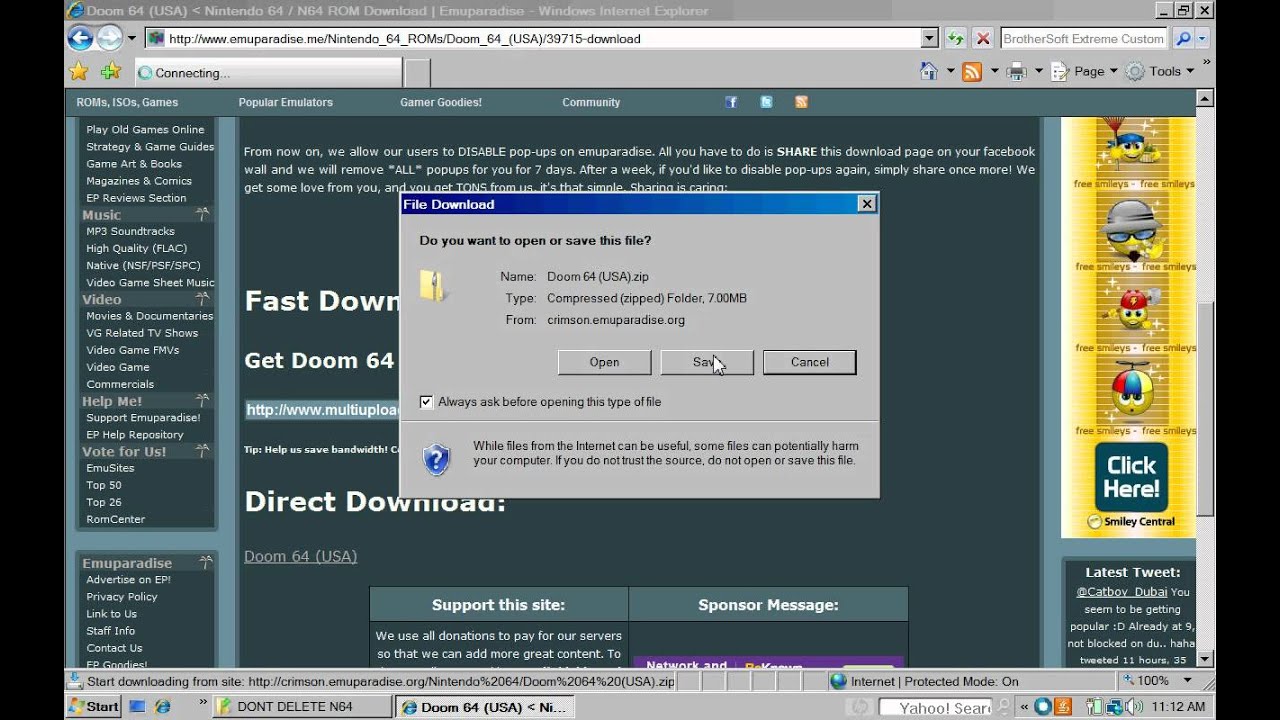
Task: Open Movies & Documentaries sidebar link
Action: click(149, 316)
